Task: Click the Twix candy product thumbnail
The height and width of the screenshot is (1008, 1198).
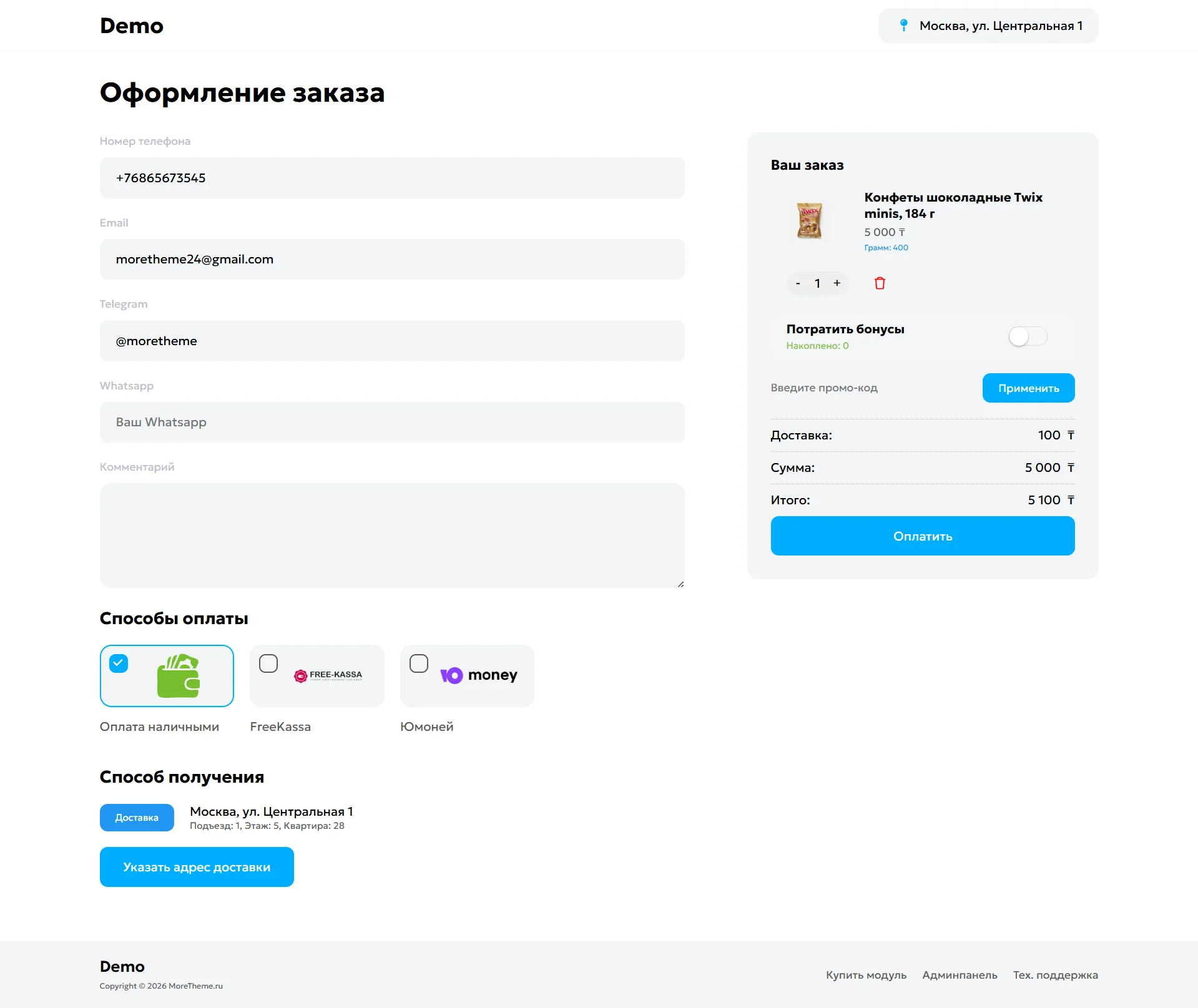Action: pos(809,221)
